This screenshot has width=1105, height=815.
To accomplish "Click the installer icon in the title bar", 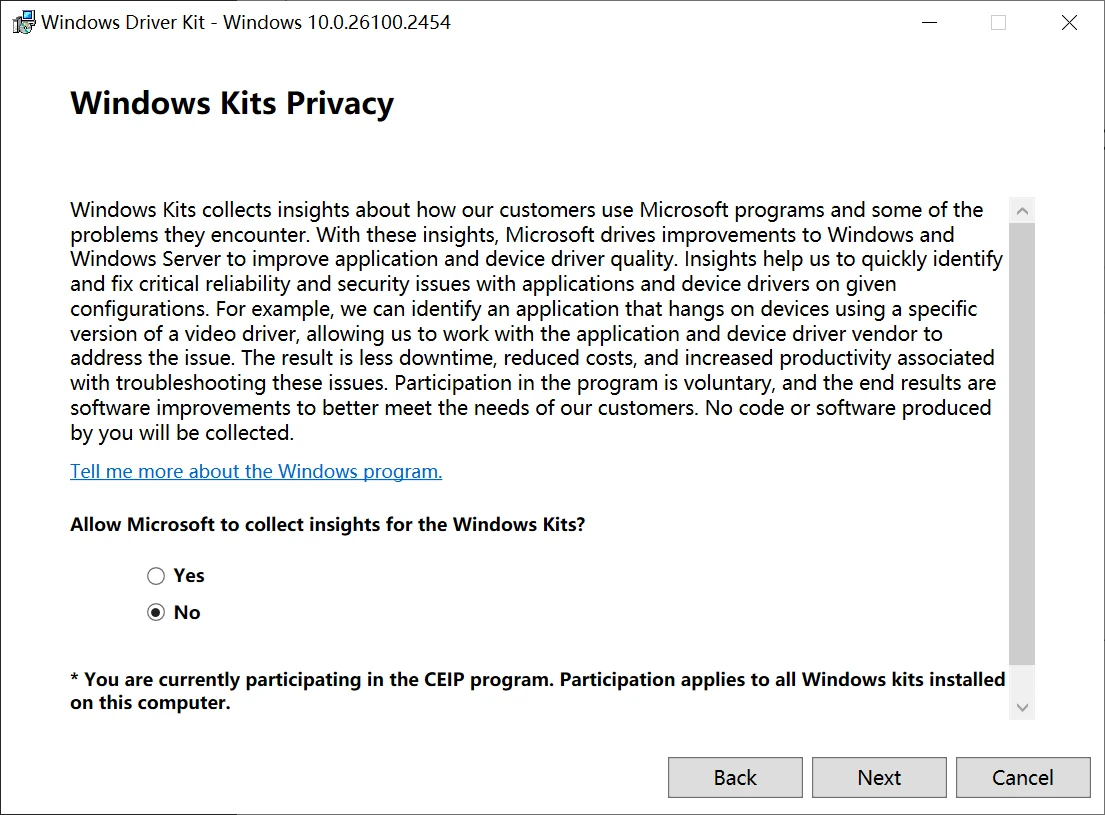I will point(22,22).
